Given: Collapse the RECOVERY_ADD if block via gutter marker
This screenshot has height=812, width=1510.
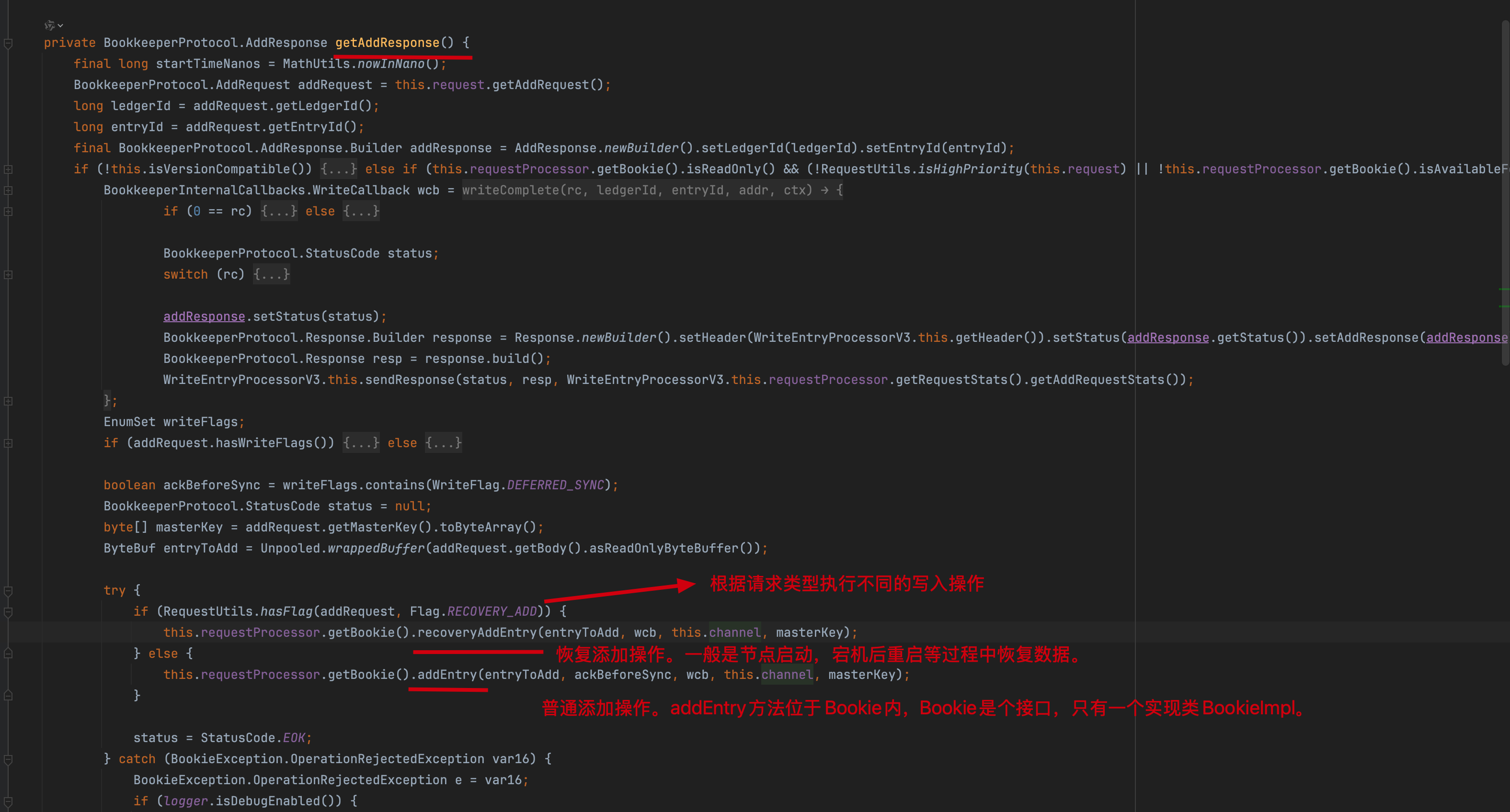Looking at the screenshot, I should click(x=8, y=612).
